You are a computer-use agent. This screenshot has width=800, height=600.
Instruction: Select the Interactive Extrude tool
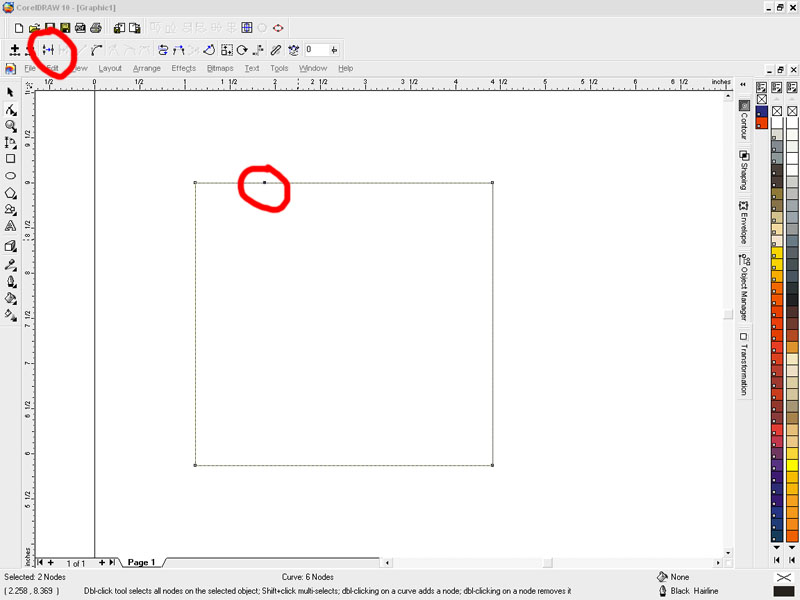(10, 246)
